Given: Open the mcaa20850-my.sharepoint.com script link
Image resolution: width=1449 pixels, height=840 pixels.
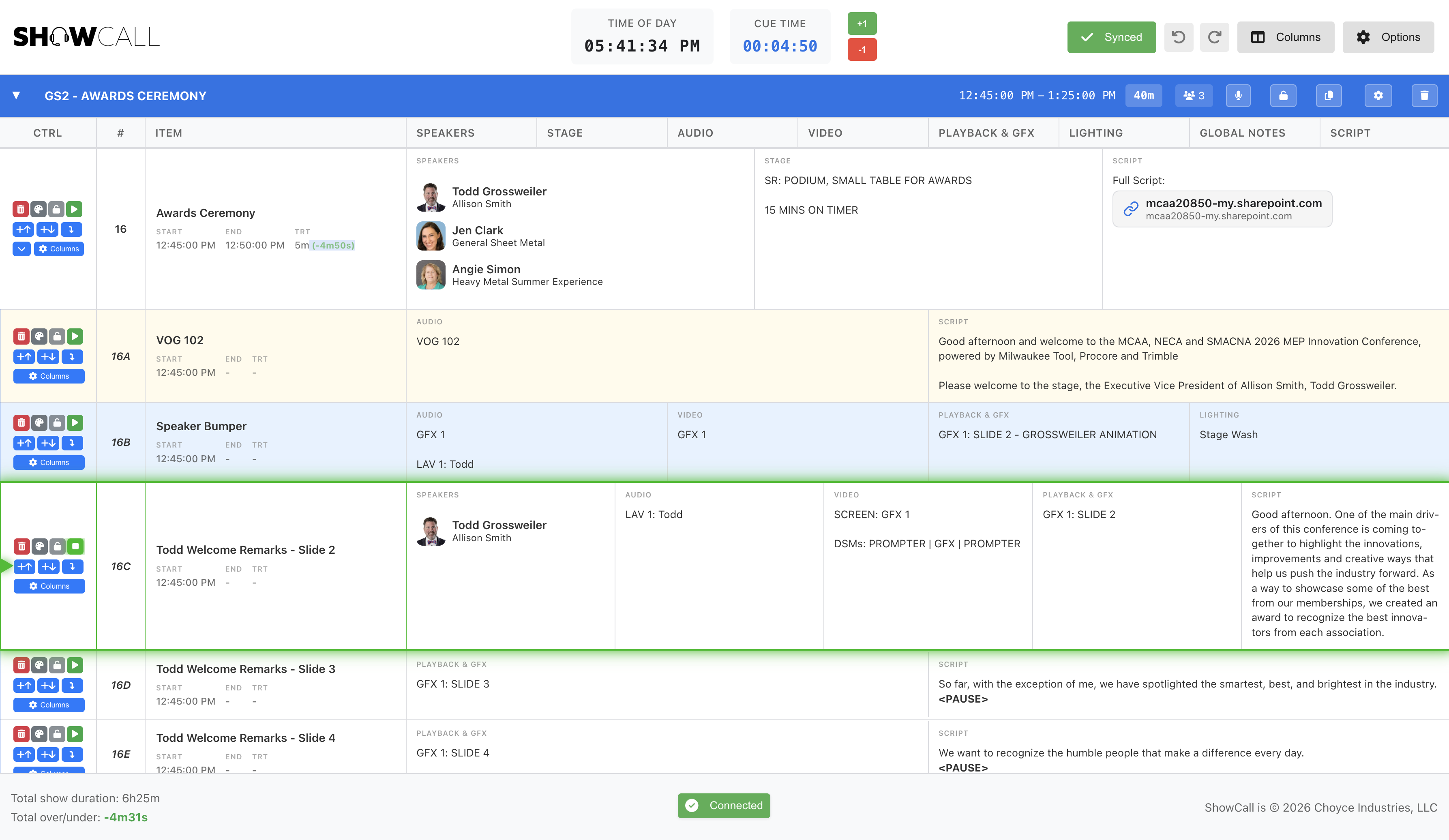Looking at the screenshot, I should click(x=1222, y=209).
